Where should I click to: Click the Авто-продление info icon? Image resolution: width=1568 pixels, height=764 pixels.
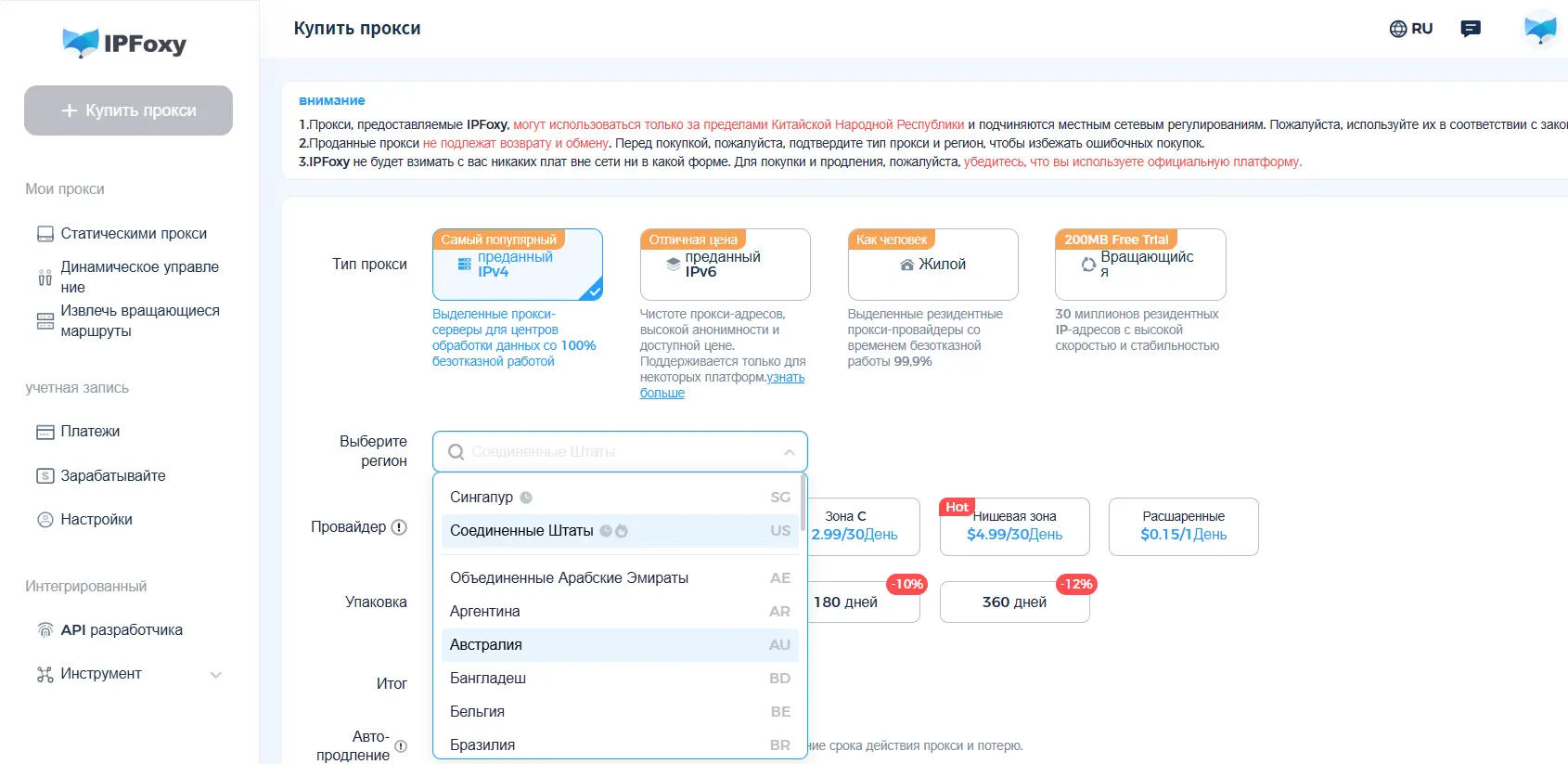point(401,745)
